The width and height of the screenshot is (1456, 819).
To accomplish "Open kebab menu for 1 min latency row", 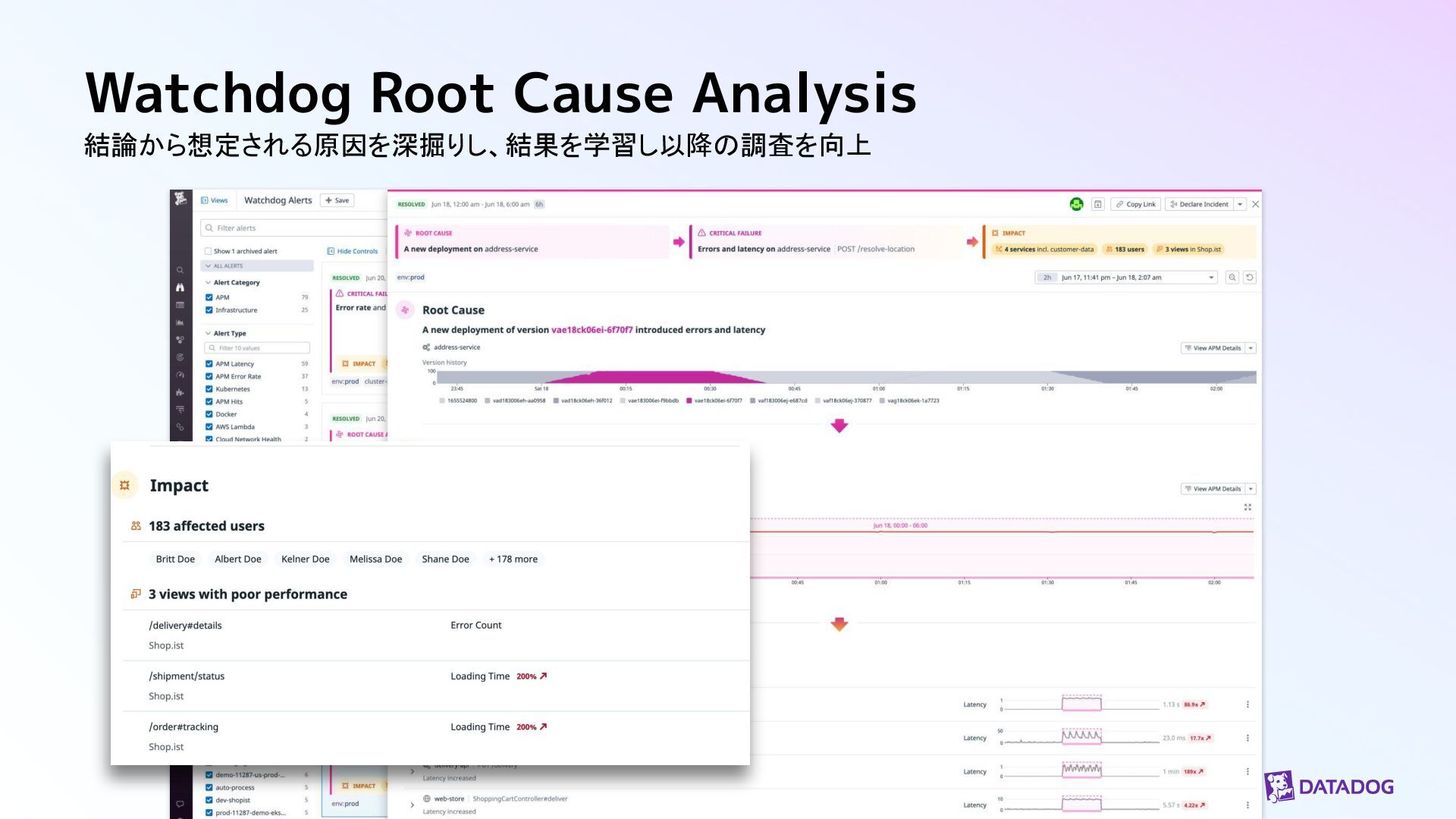I will (x=1247, y=771).
